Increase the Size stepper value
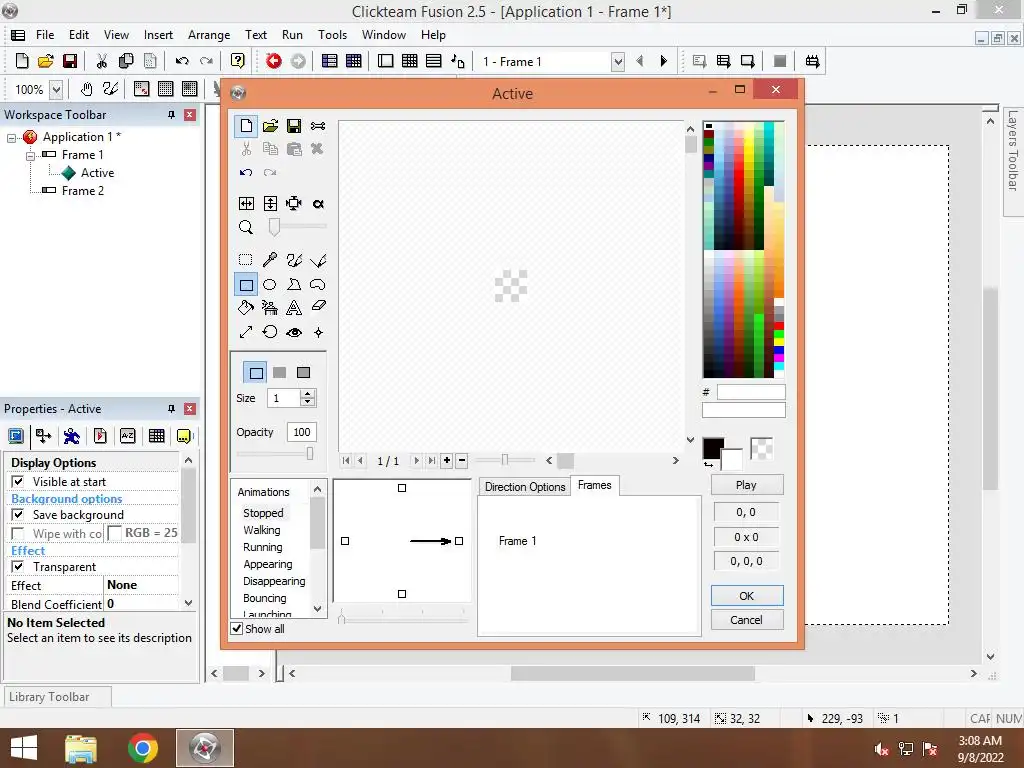 tap(308, 394)
